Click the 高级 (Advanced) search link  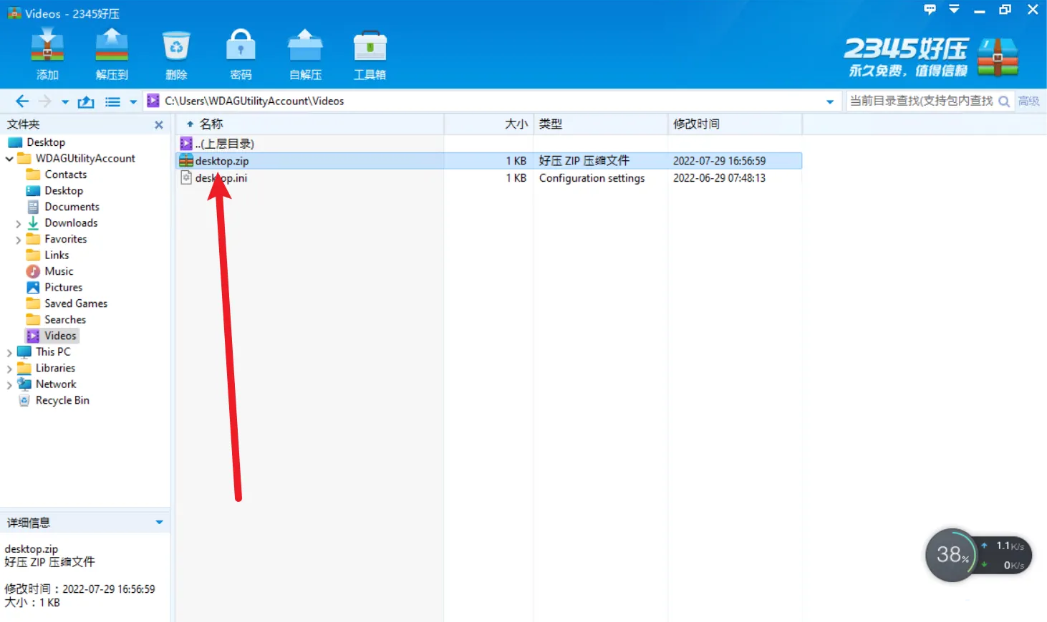pos(1028,101)
